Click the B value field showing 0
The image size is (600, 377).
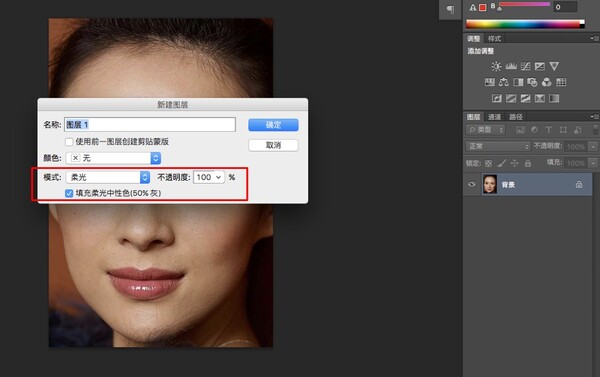coord(565,7)
